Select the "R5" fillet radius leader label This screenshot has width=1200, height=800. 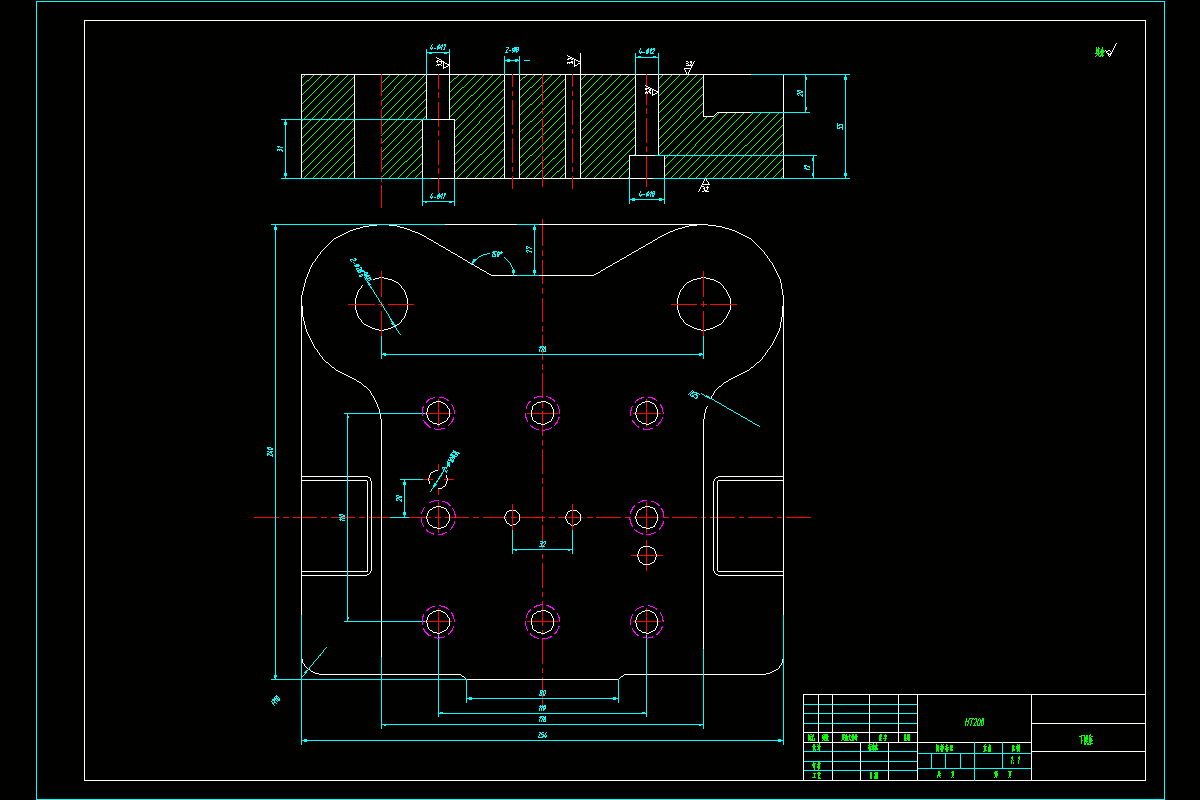tap(693, 395)
